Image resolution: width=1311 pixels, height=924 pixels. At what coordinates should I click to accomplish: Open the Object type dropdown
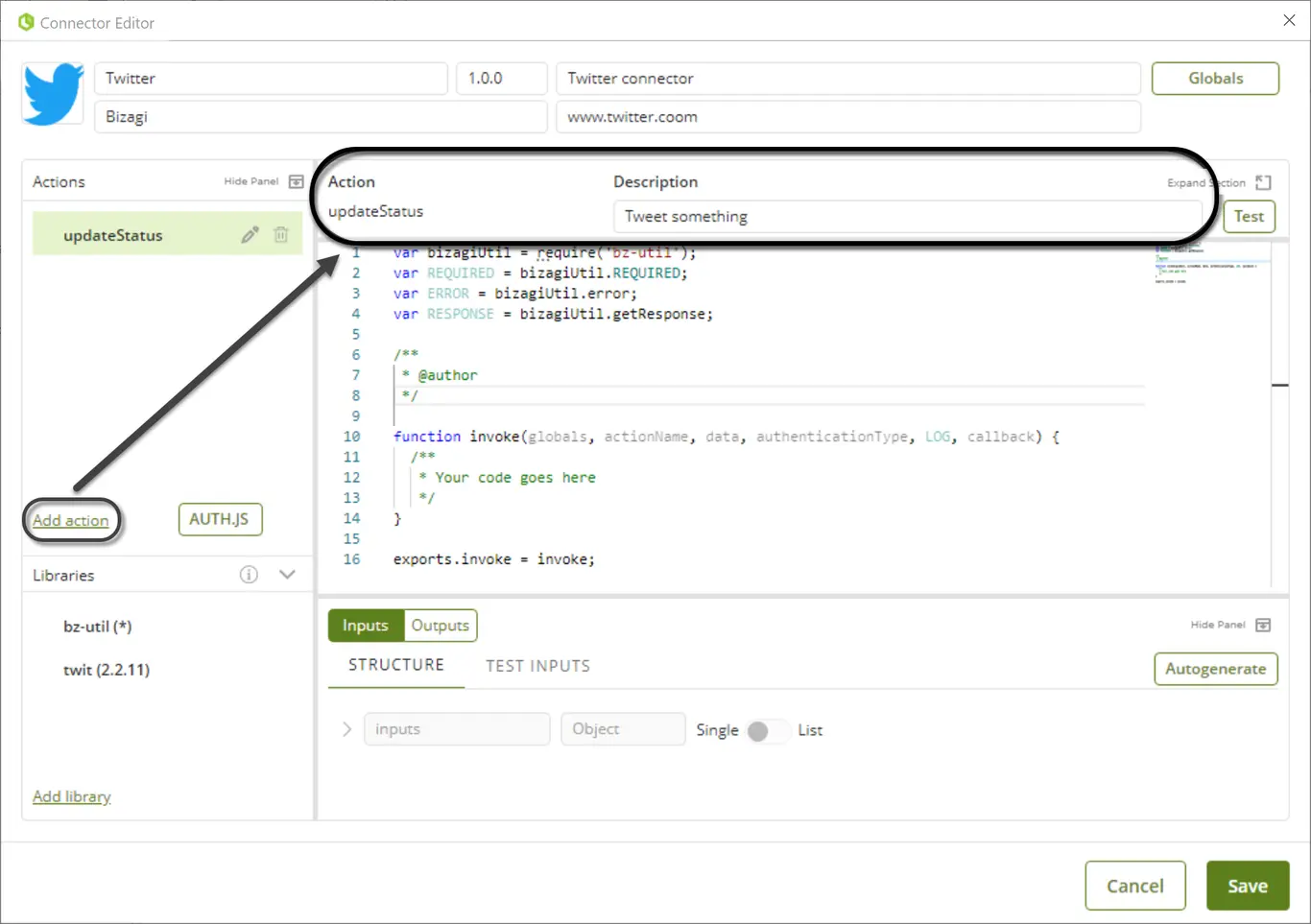click(623, 729)
